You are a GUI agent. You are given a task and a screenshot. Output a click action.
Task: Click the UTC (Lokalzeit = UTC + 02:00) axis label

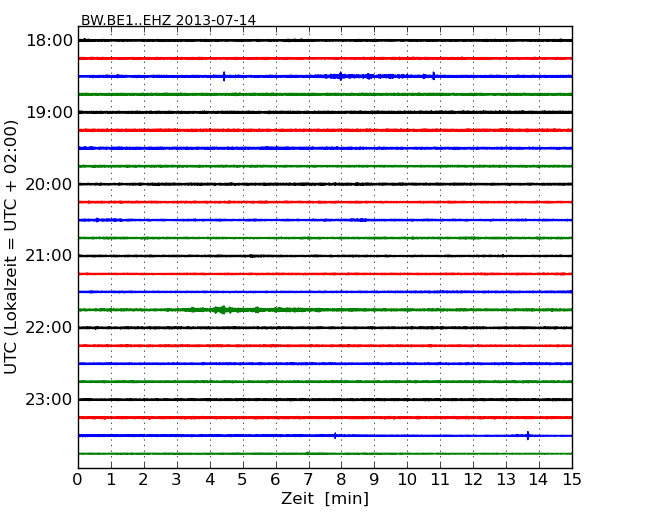[x=11, y=247]
